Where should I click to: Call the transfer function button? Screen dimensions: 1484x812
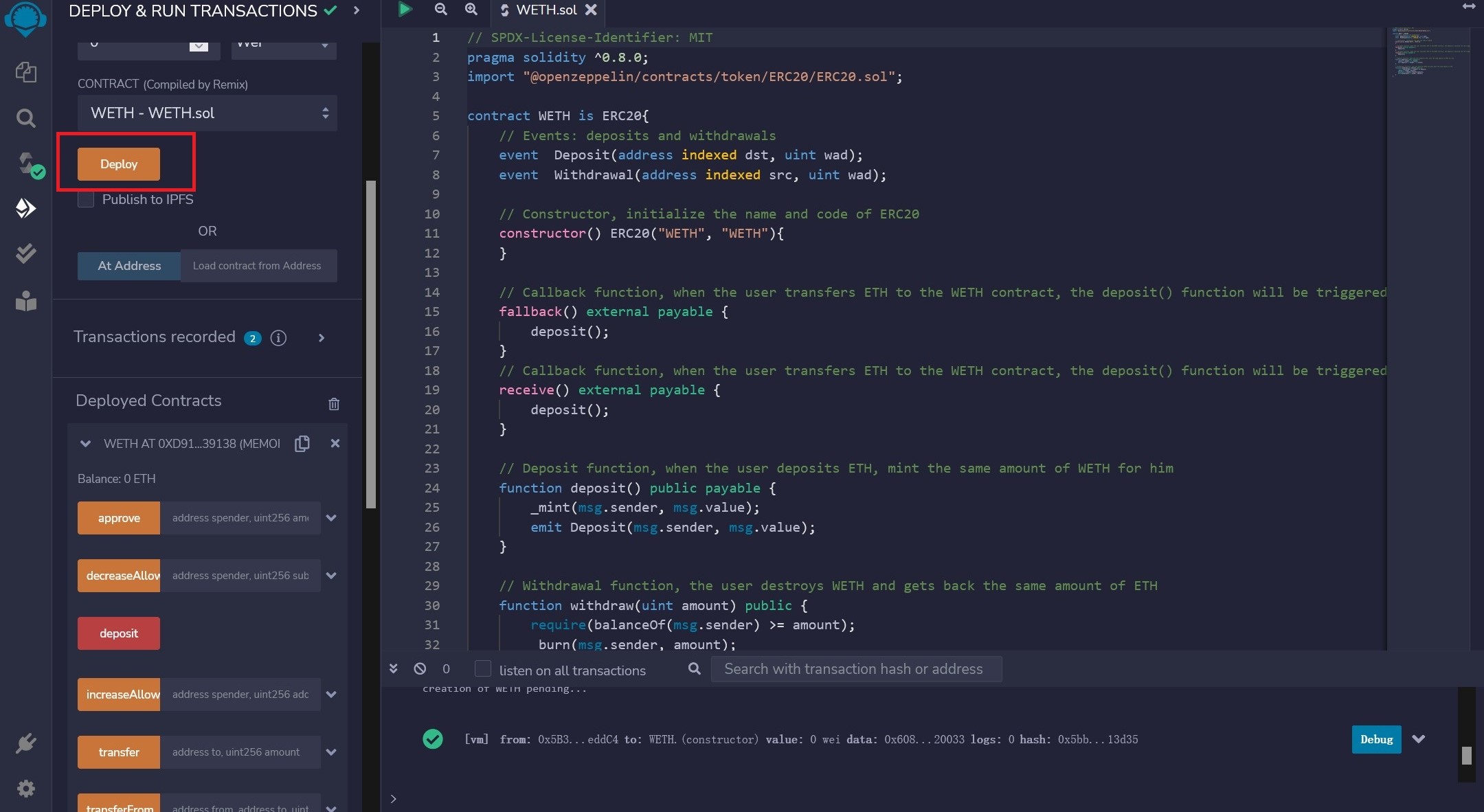[x=119, y=752]
